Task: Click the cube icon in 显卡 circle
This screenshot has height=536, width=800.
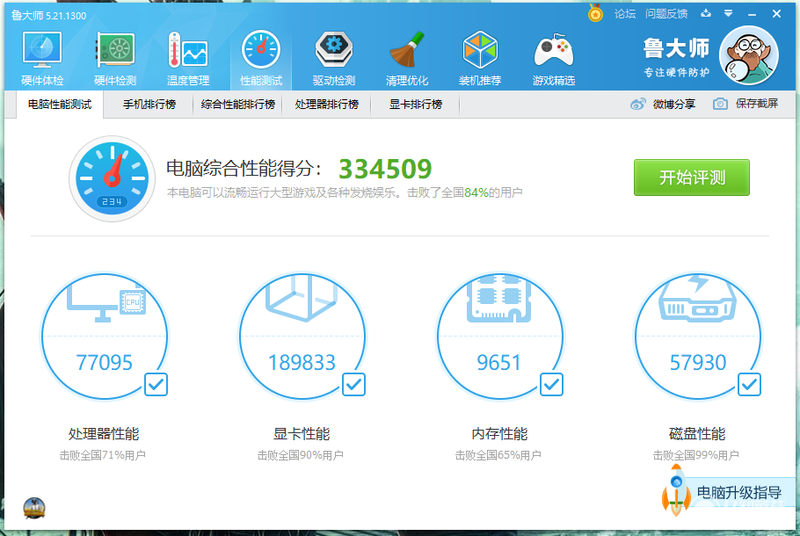Action: click(x=301, y=298)
